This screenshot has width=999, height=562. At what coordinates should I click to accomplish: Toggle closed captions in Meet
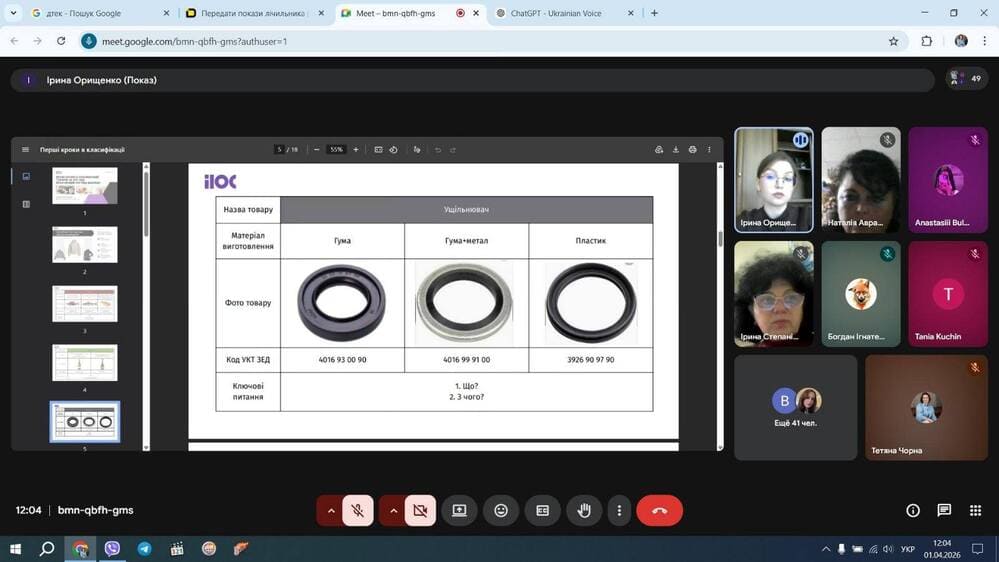[542, 510]
